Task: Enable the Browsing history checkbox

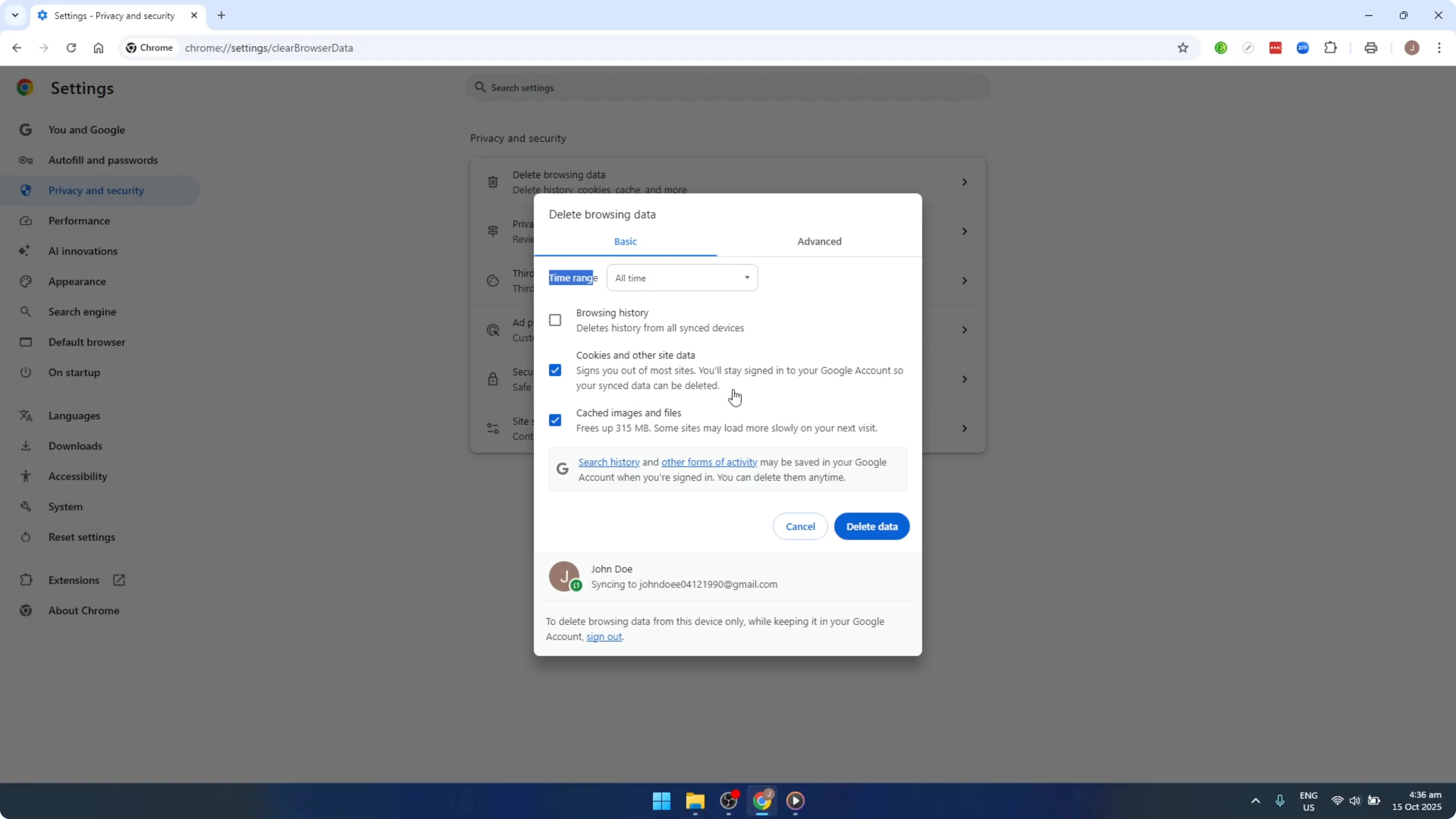Action: pyautogui.click(x=555, y=320)
